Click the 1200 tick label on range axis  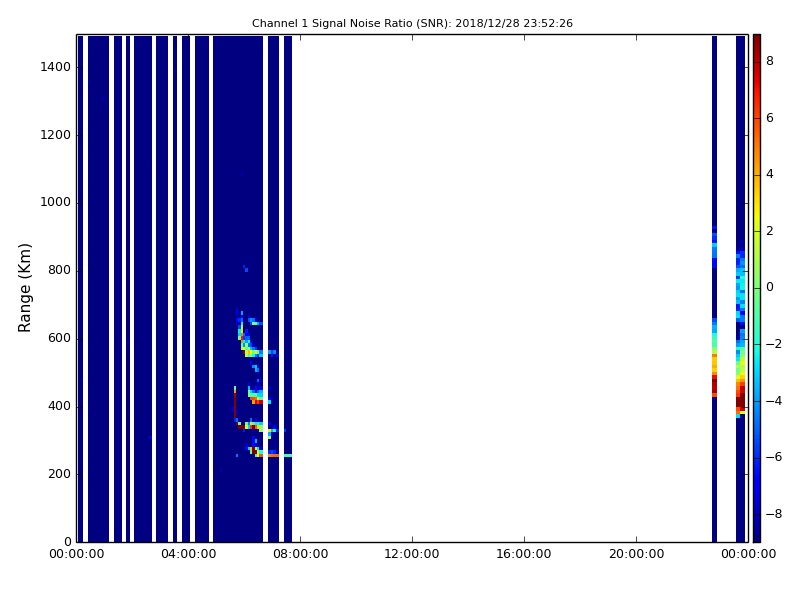[x=55, y=135]
